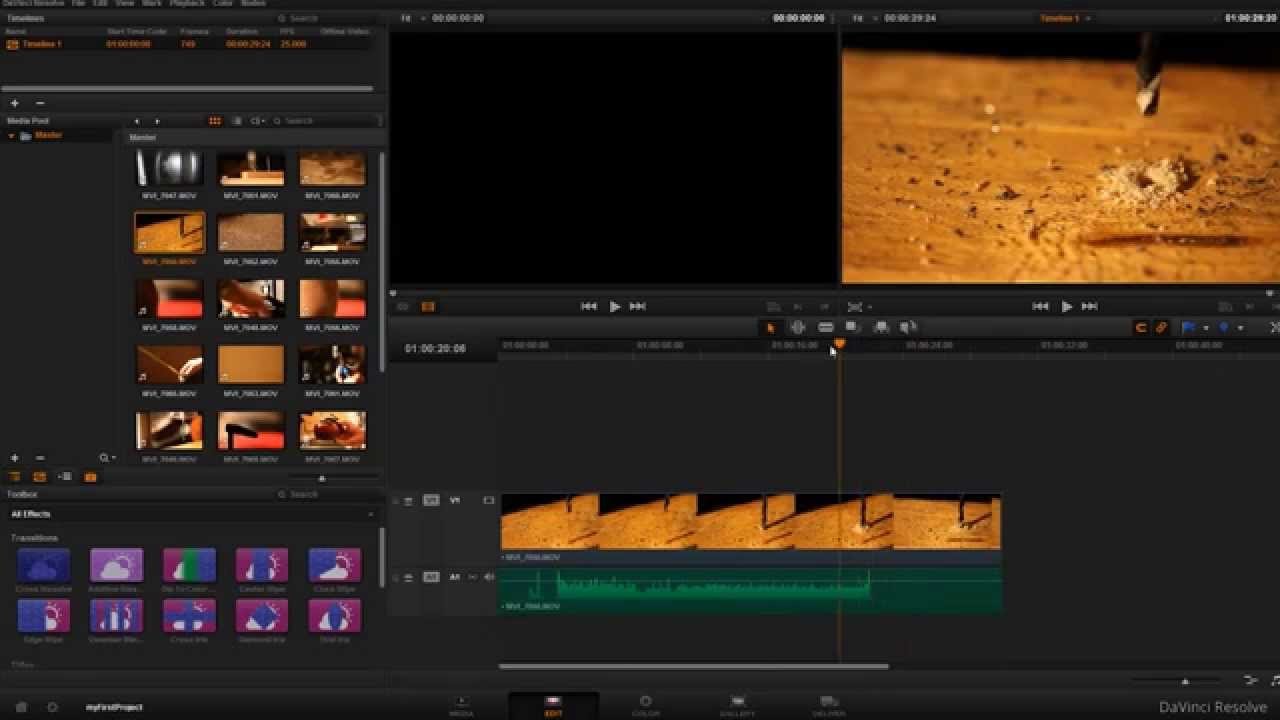Play the timeline viewer
Screen dimensions: 1280x720
[1066, 307]
